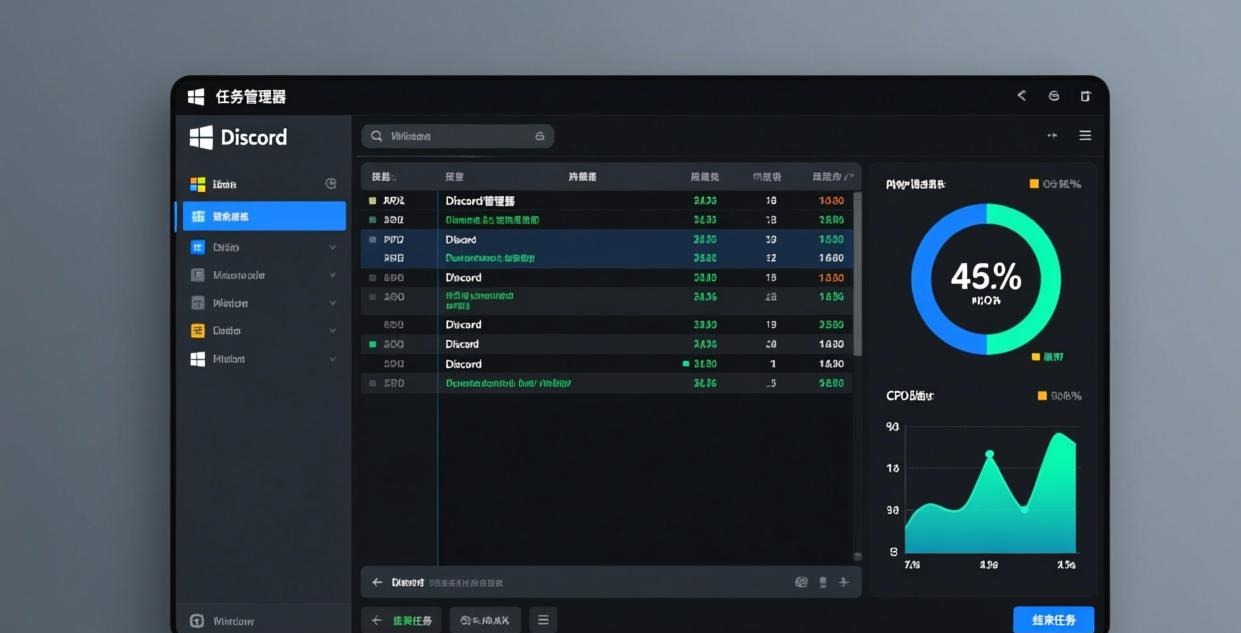Image resolution: width=1241 pixels, height=633 pixels.
Task: Select the Discord row with green square marker
Action: point(606,344)
